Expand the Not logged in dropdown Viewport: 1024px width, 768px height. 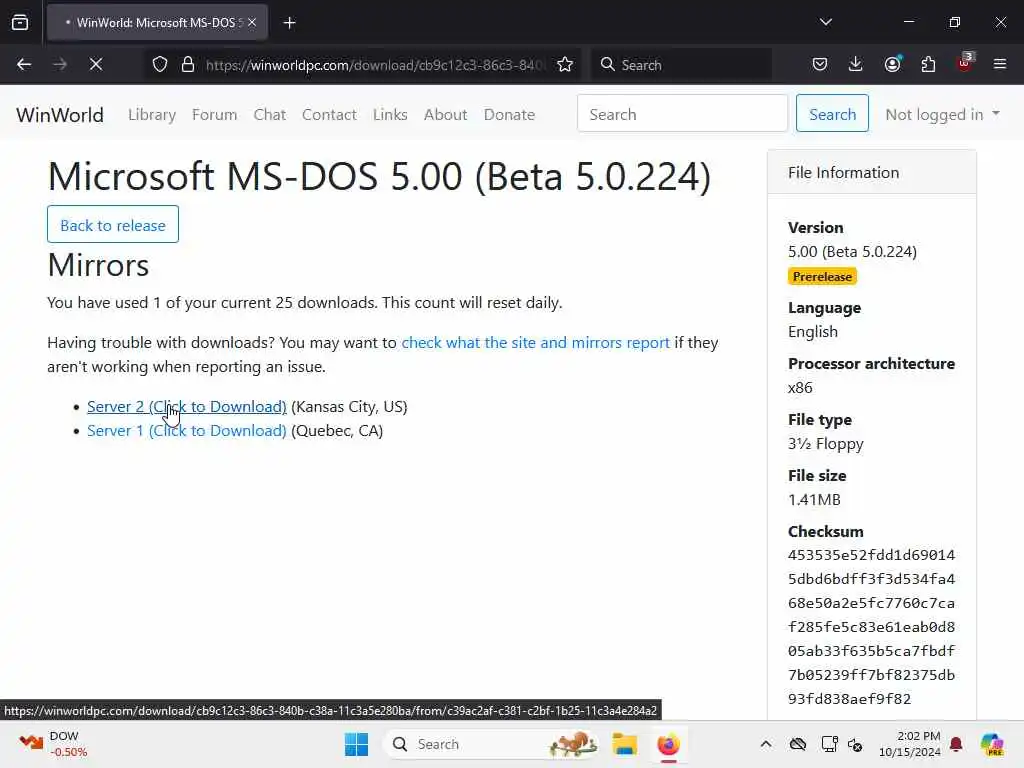[x=942, y=114]
